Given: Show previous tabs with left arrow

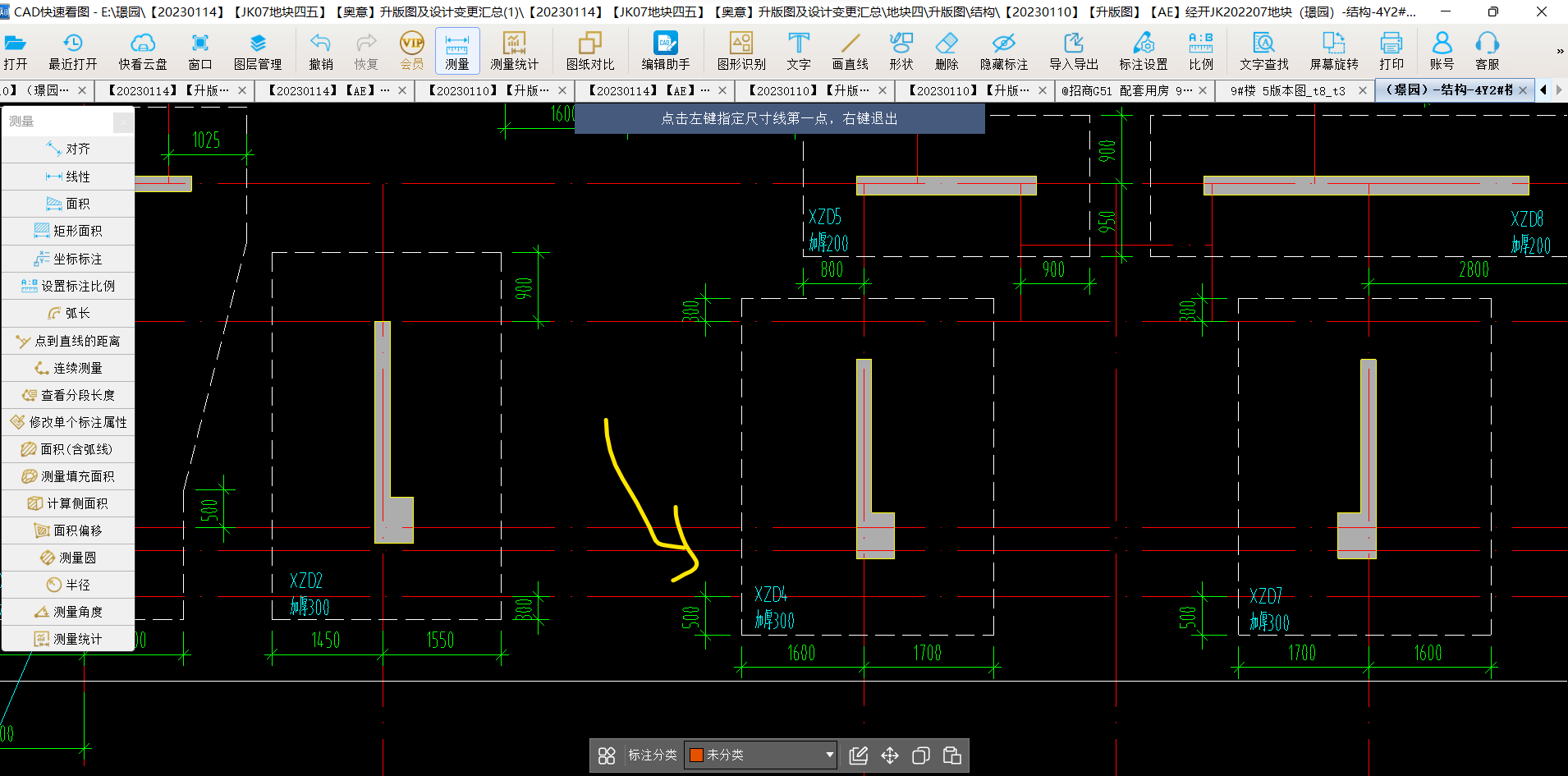Looking at the screenshot, I should pyautogui.click(x=1543, y=90).
